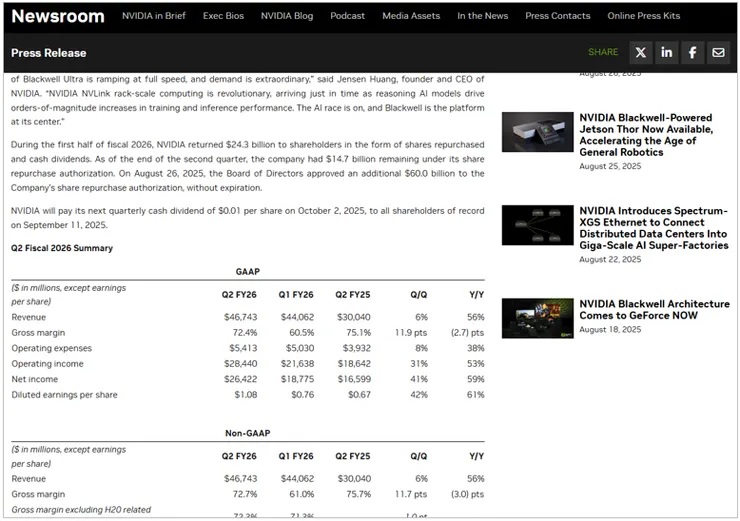The image size is (740, 521).
Task: Click diluted earnings per share value $0.76
Action: coord(303,395)
